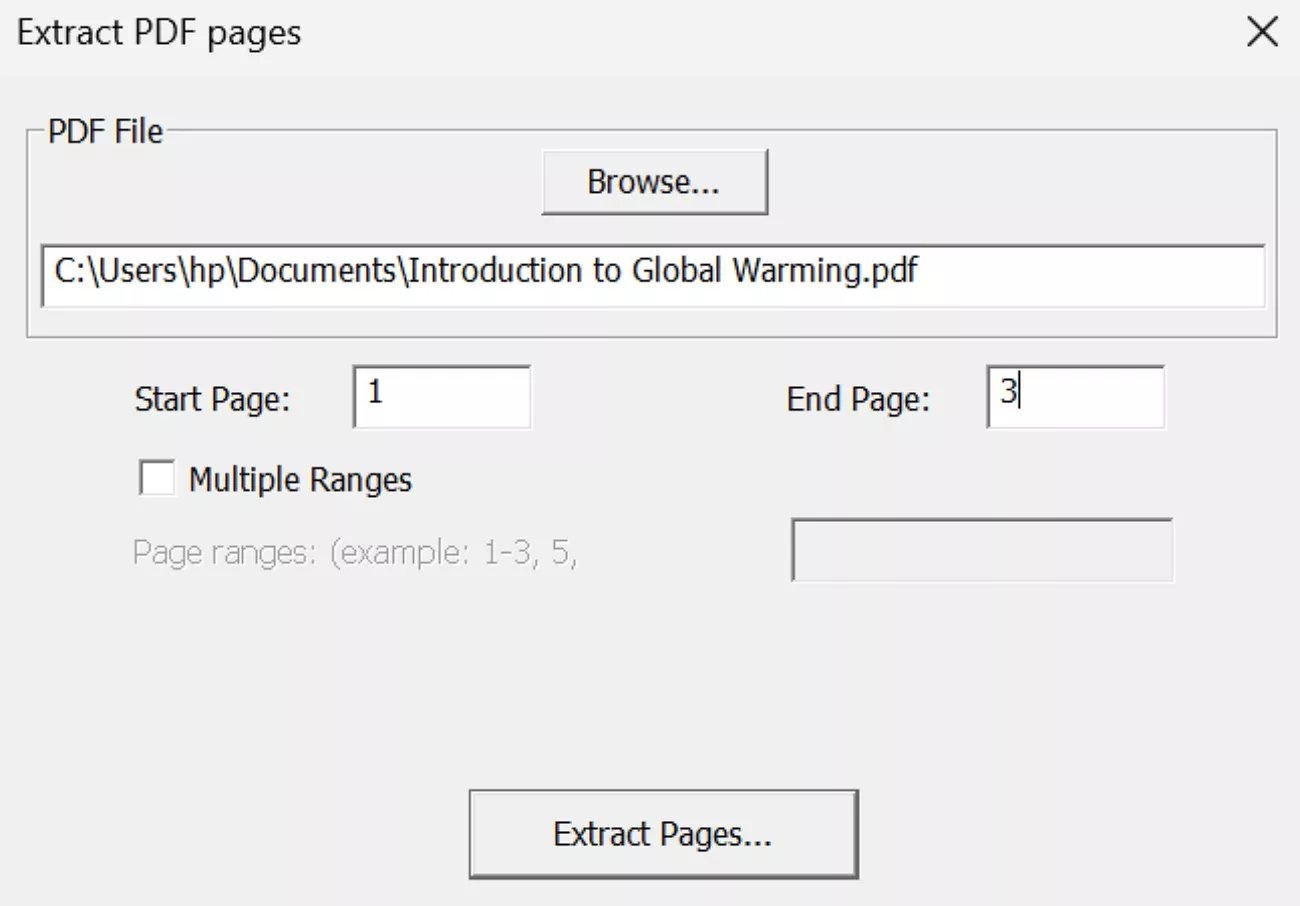Click inside the Start Page field

[440, 397]
